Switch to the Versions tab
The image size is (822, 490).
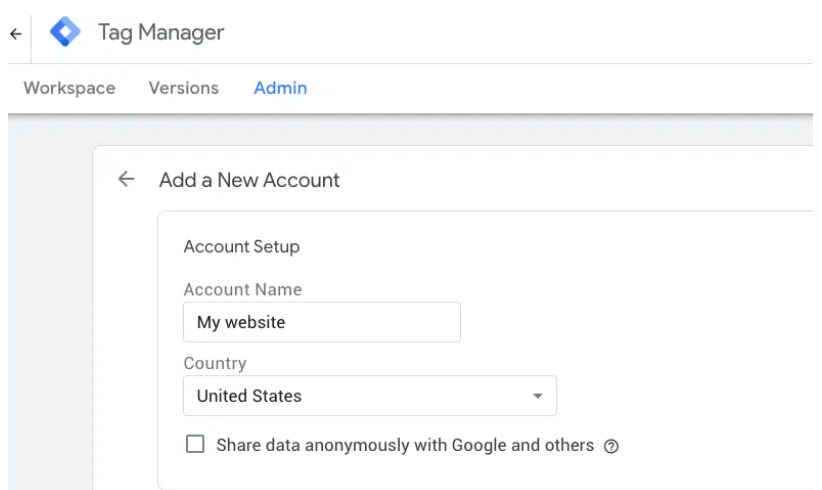coord(183,88)
